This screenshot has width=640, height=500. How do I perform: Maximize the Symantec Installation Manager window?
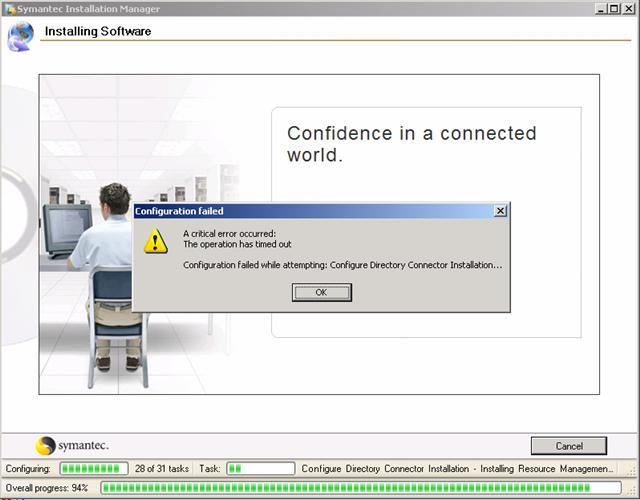click(615, 7)
